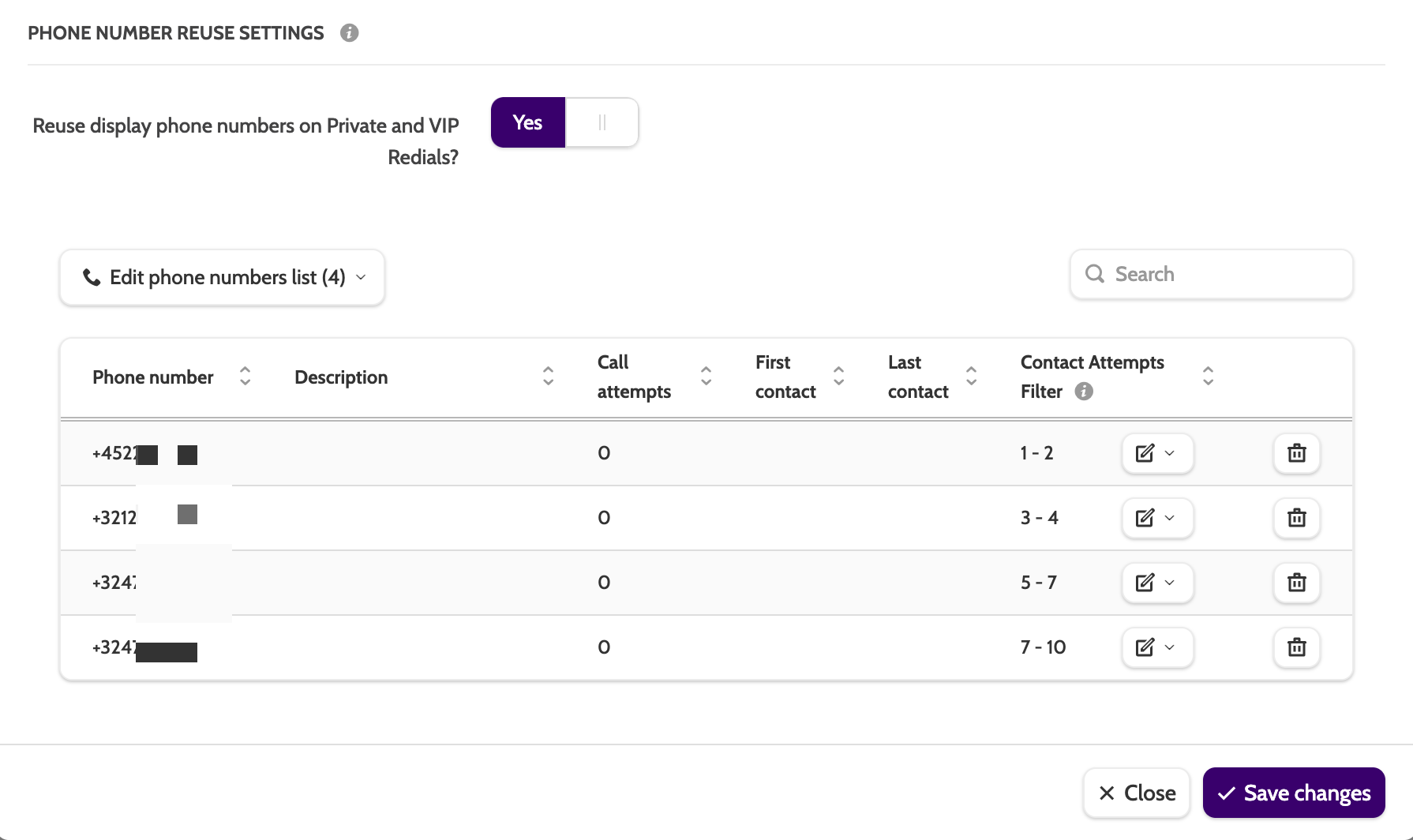Click info icon beside Phone Number Reuse Settings
Viewport: 1413px width, 840px height.
349,33
